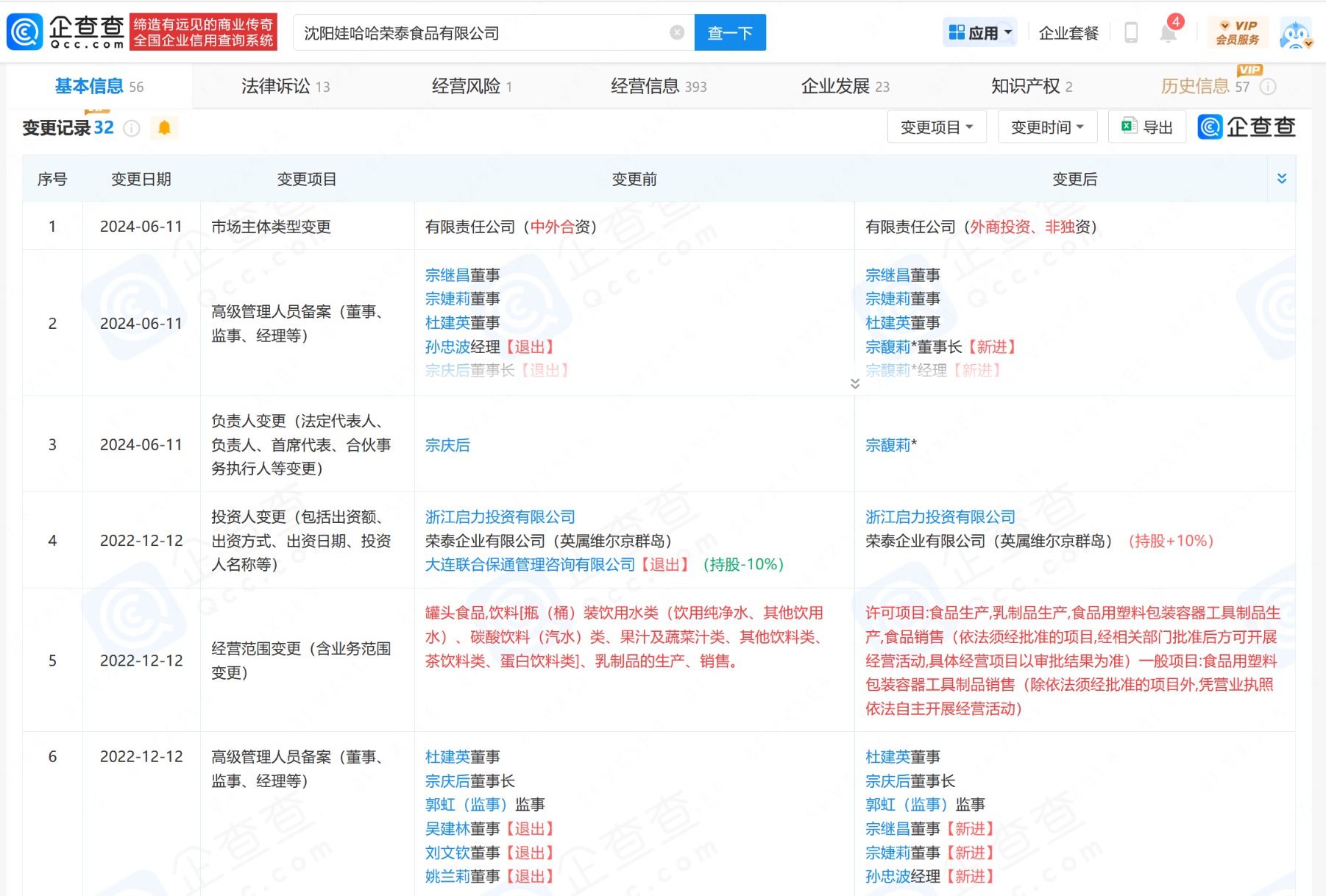This screenshot has width=1326, height=896.
Task: Click the orange alert bell for 变更记录
Action: click(x=164, y=128)
